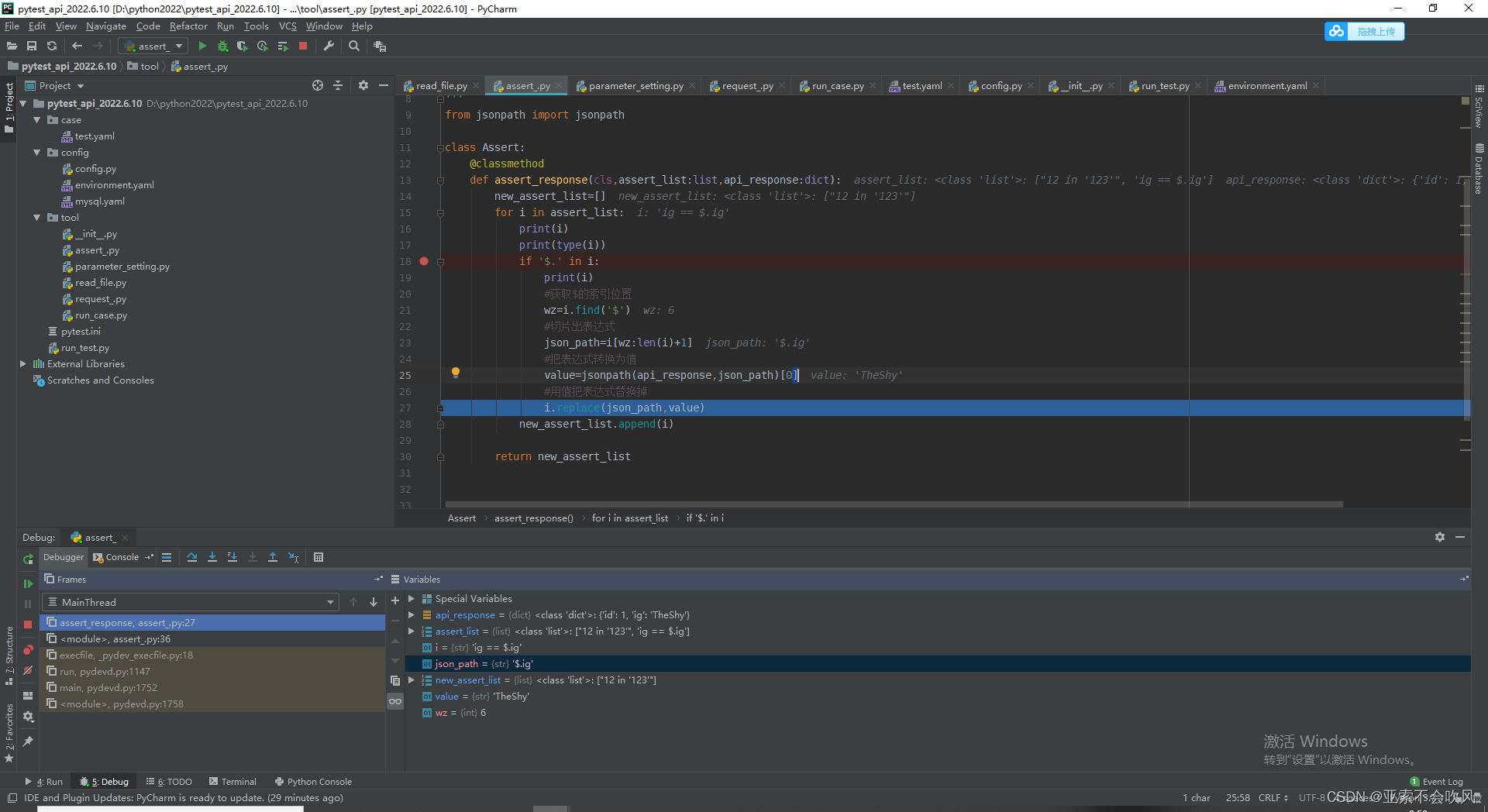
Task: Open Search Everywhere magnifier icon
Action: (x=354, y=46)
